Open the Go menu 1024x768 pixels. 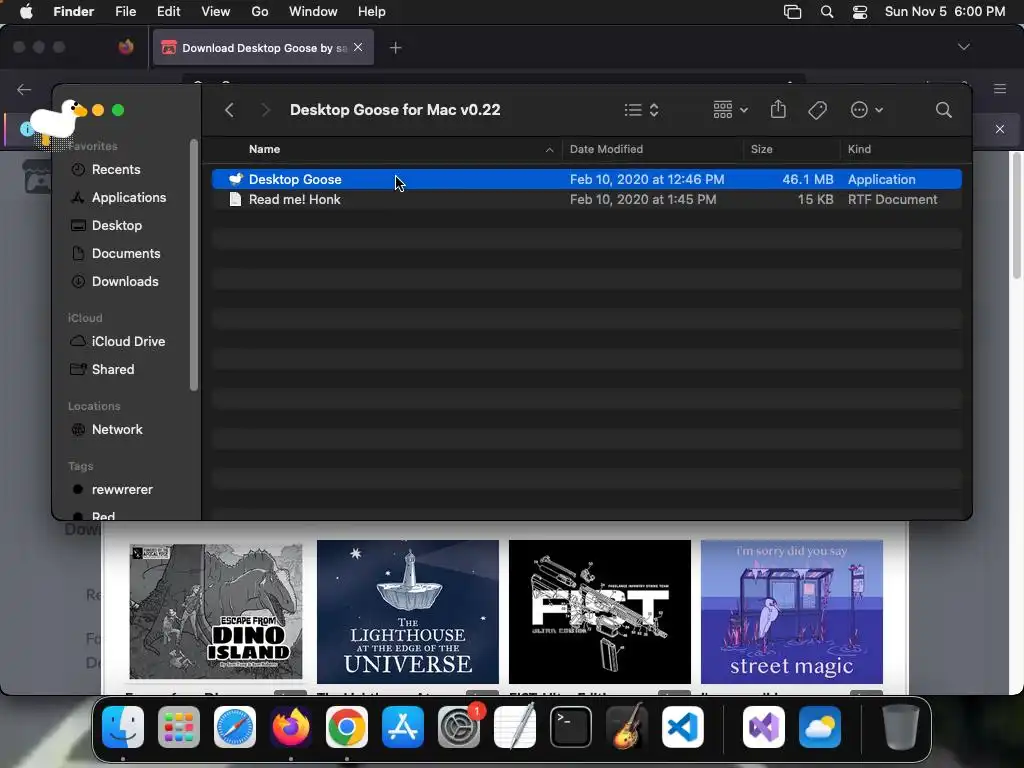click(x=260, y=12)
